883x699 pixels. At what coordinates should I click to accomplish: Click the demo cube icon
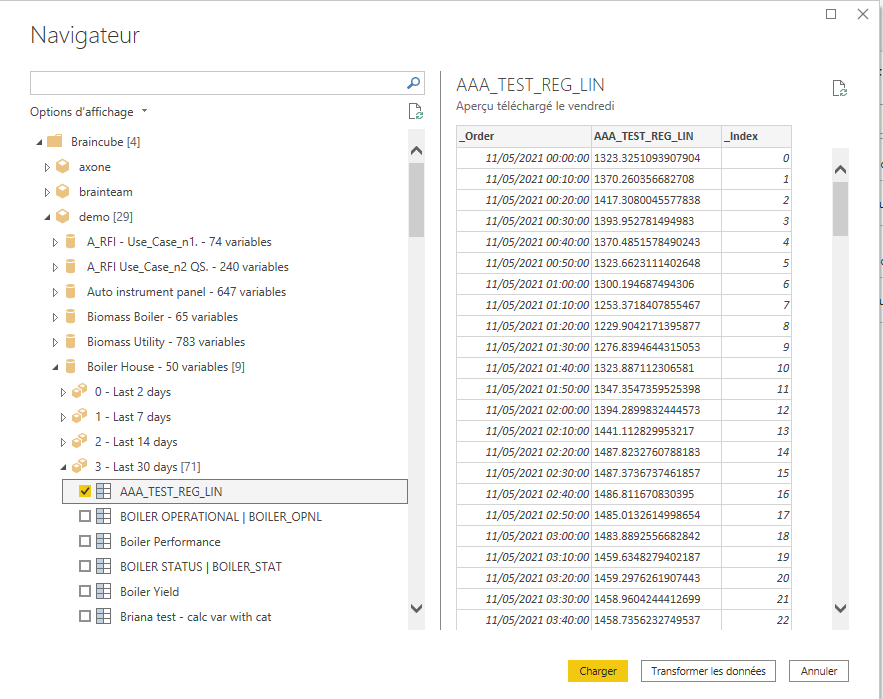pyautogui.click(x=63, y=216)
